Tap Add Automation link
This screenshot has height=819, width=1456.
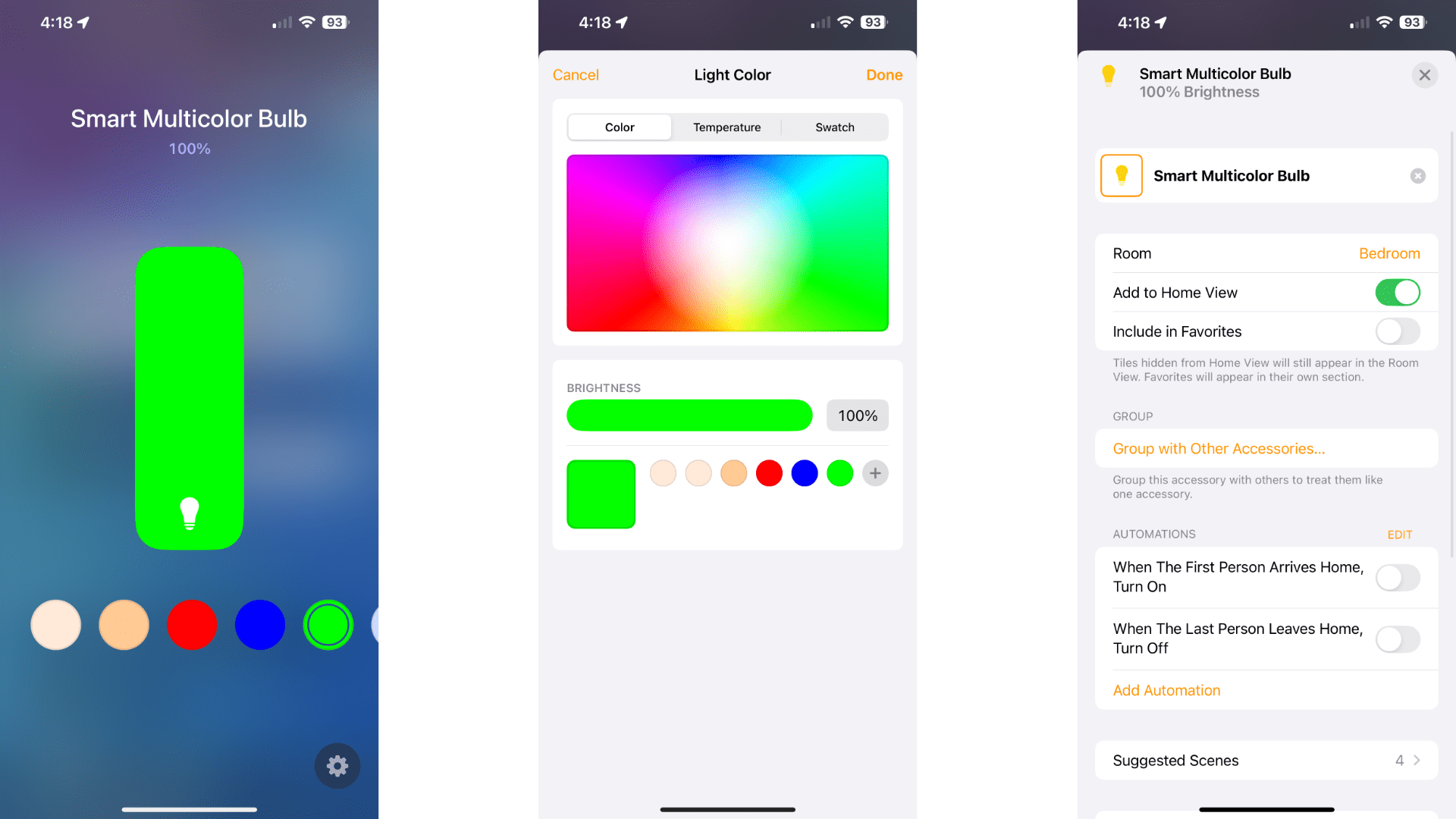point(1166,690)
